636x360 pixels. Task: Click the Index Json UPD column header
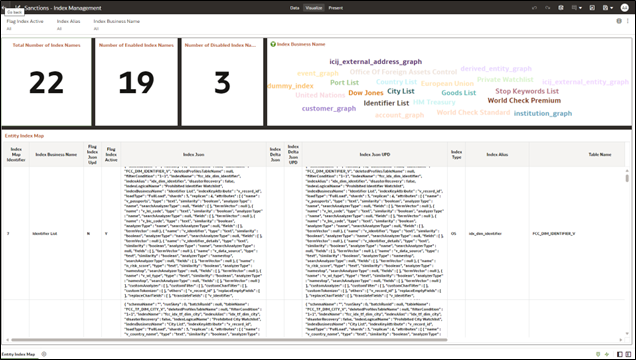pos(375,154)
